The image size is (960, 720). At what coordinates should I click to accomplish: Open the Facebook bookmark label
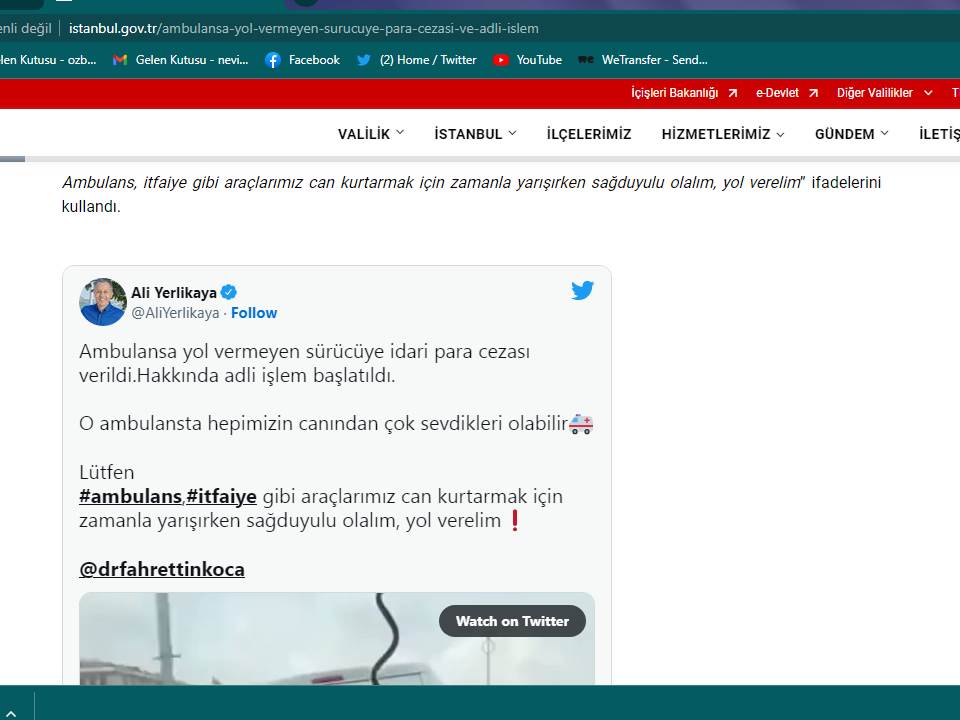(314, 60)
